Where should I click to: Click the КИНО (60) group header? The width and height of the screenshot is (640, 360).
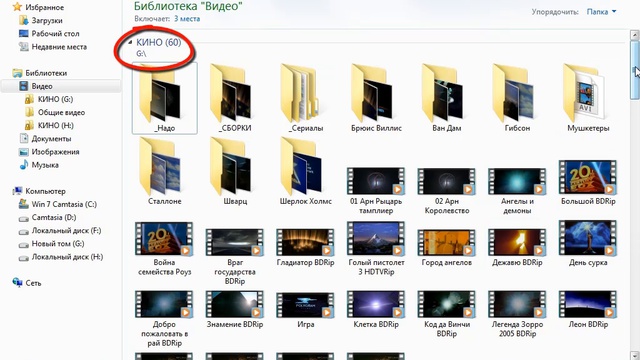(x=158, y=42)
